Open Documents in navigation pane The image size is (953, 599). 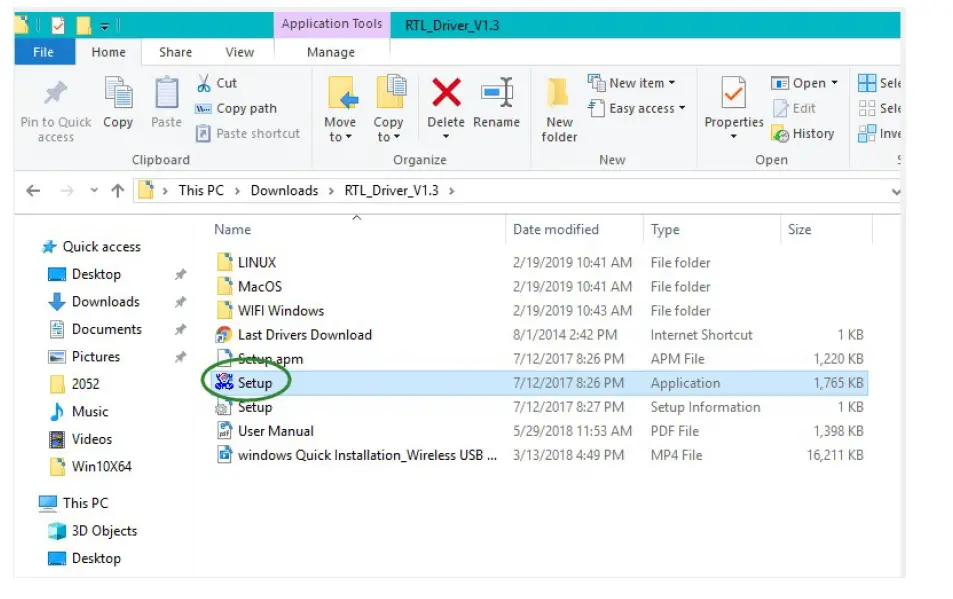pos(106,329)
